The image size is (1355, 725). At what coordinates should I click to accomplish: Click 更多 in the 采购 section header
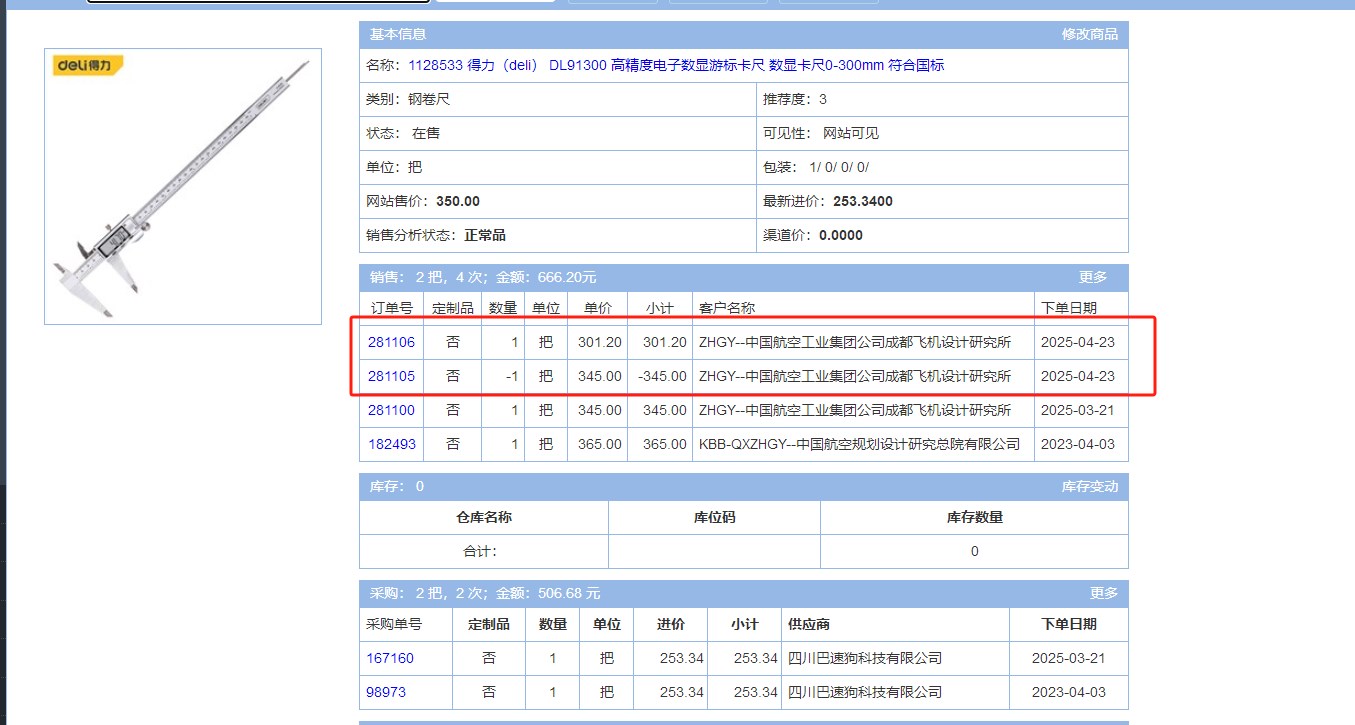1104,593
